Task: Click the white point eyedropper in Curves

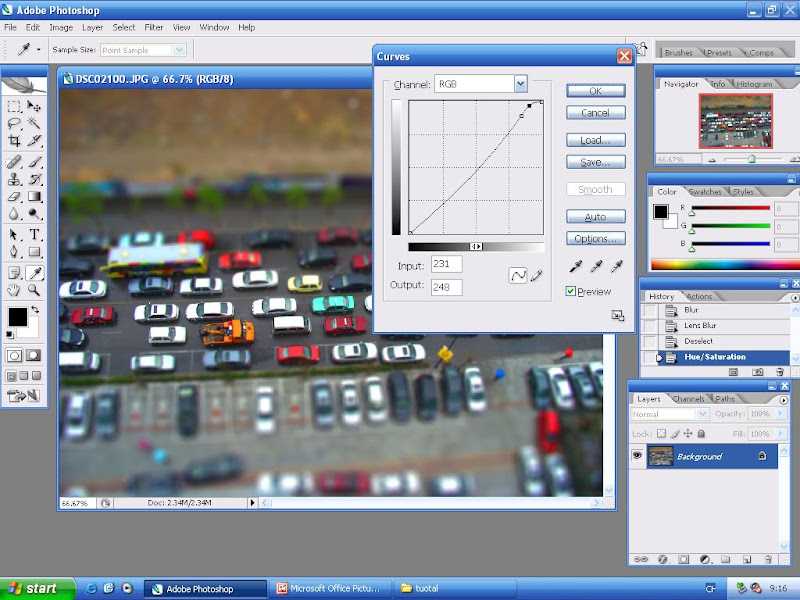Action: (x=617, y=267)
